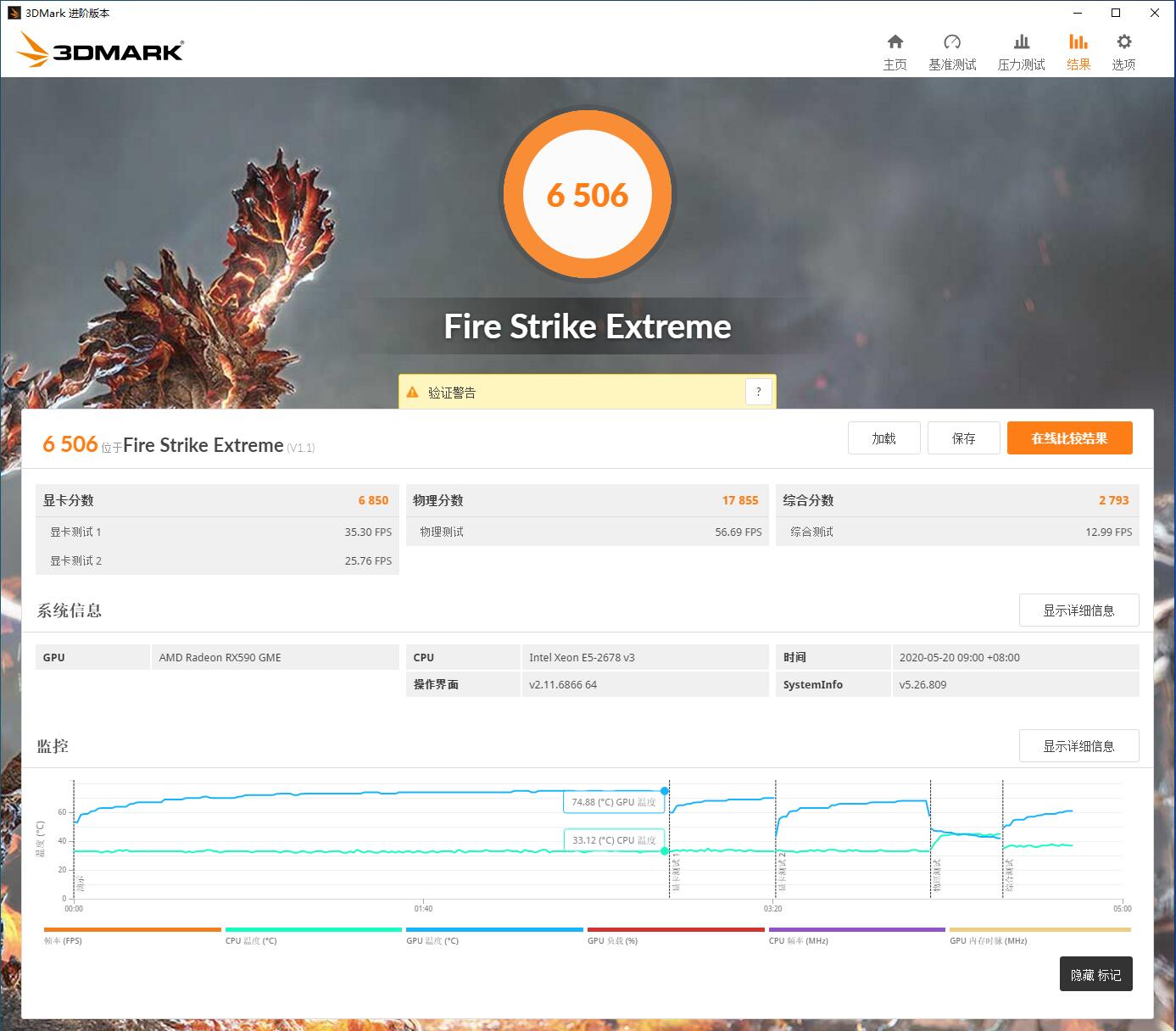Click the 03:20 time axis label
Viewport: 1176px width, 1031px height.
coord(772,908)
